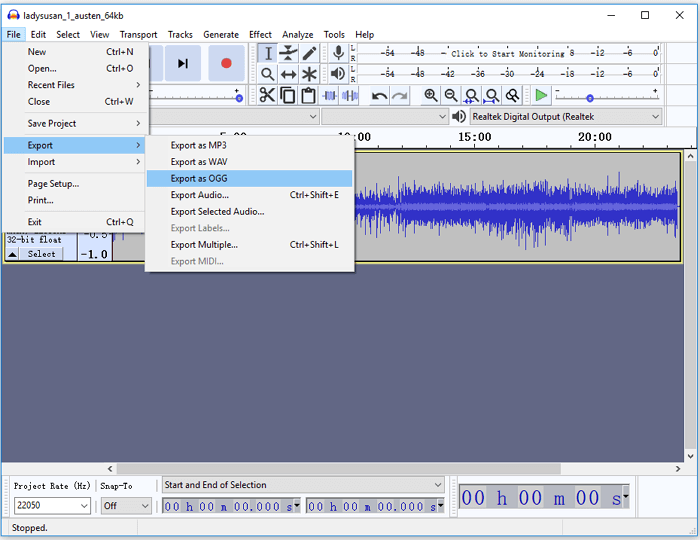Click the track Select button

tap(41, 254)
